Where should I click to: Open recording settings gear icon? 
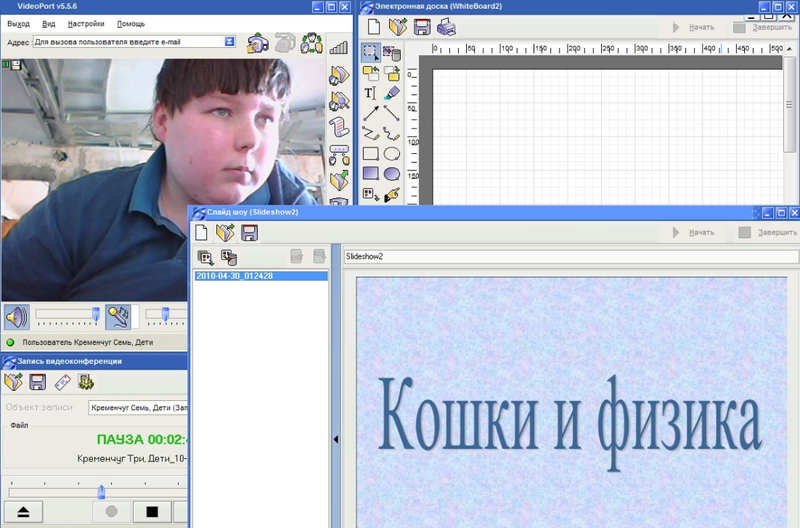[x=86, y=382]
